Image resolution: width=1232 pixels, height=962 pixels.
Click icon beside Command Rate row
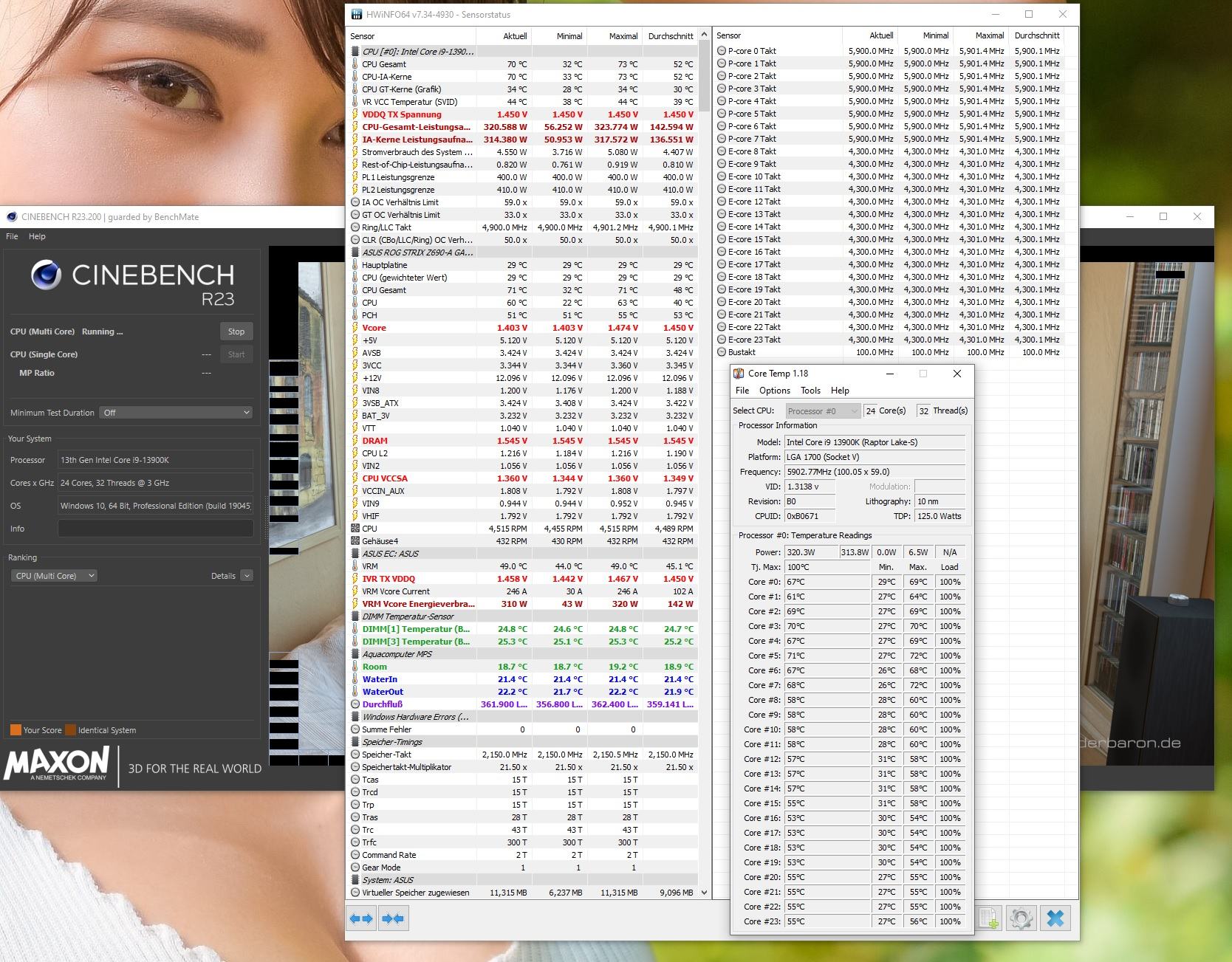pos(355,855)
